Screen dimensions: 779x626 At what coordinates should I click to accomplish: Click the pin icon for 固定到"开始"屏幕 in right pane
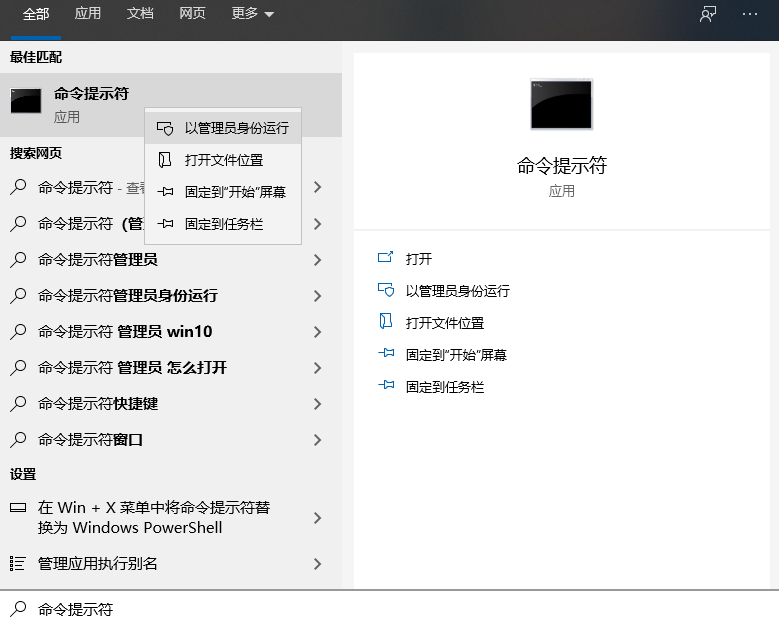coord(386,354)
